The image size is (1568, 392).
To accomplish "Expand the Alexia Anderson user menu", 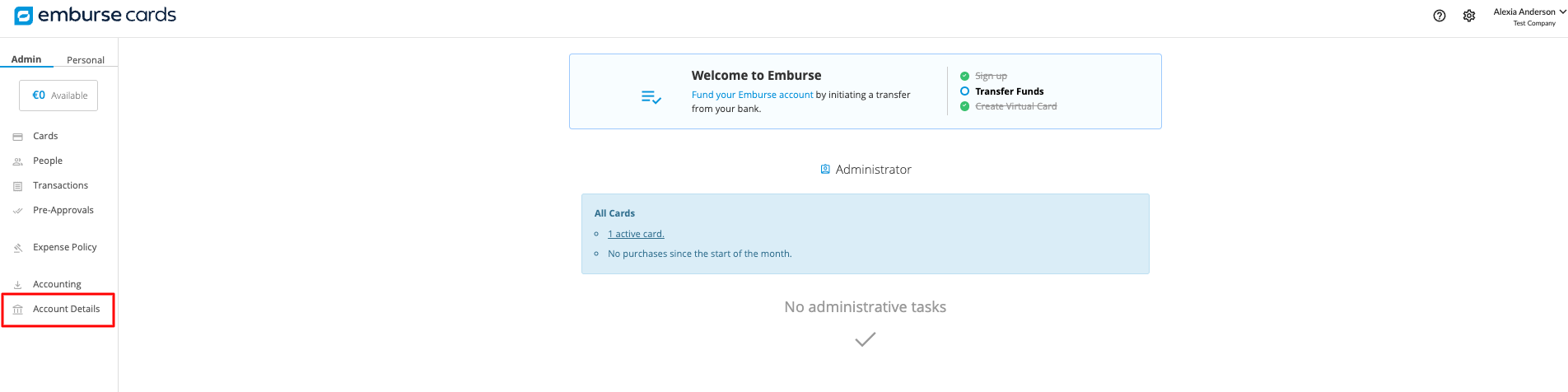I will click(x=1529, y=16).
